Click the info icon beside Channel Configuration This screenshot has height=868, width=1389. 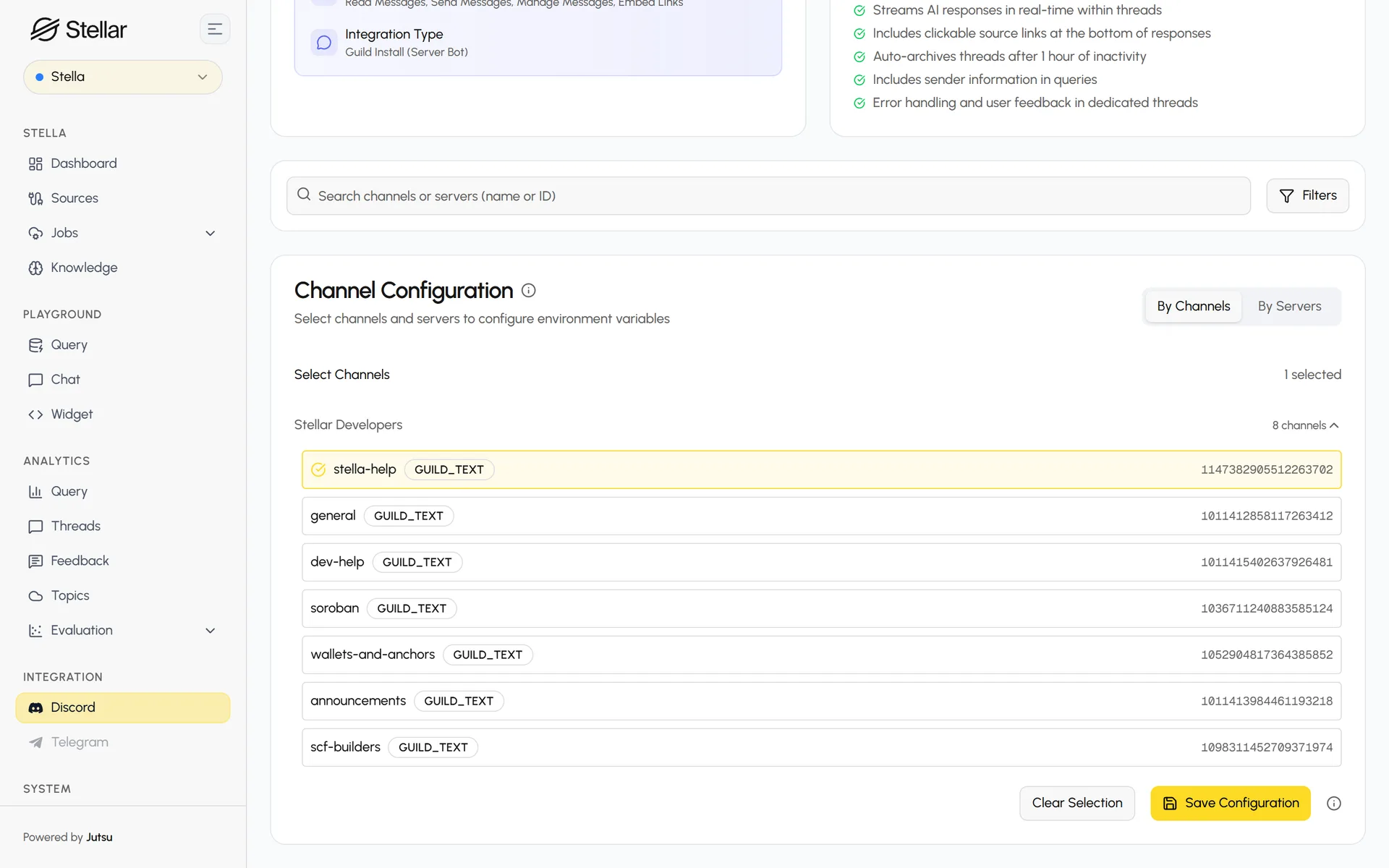click(x=529, y=291)
